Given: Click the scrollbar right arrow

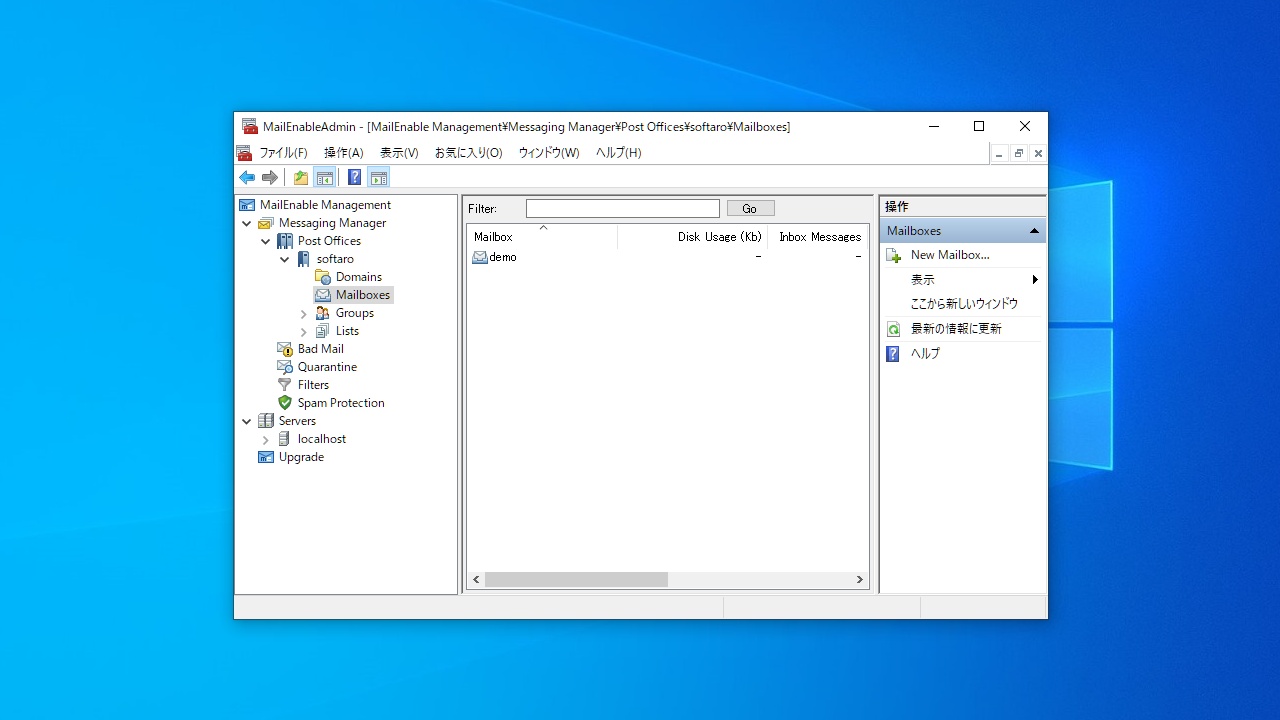Looking at the screenshot, I should pyautogui.click(x=859, y=580).
